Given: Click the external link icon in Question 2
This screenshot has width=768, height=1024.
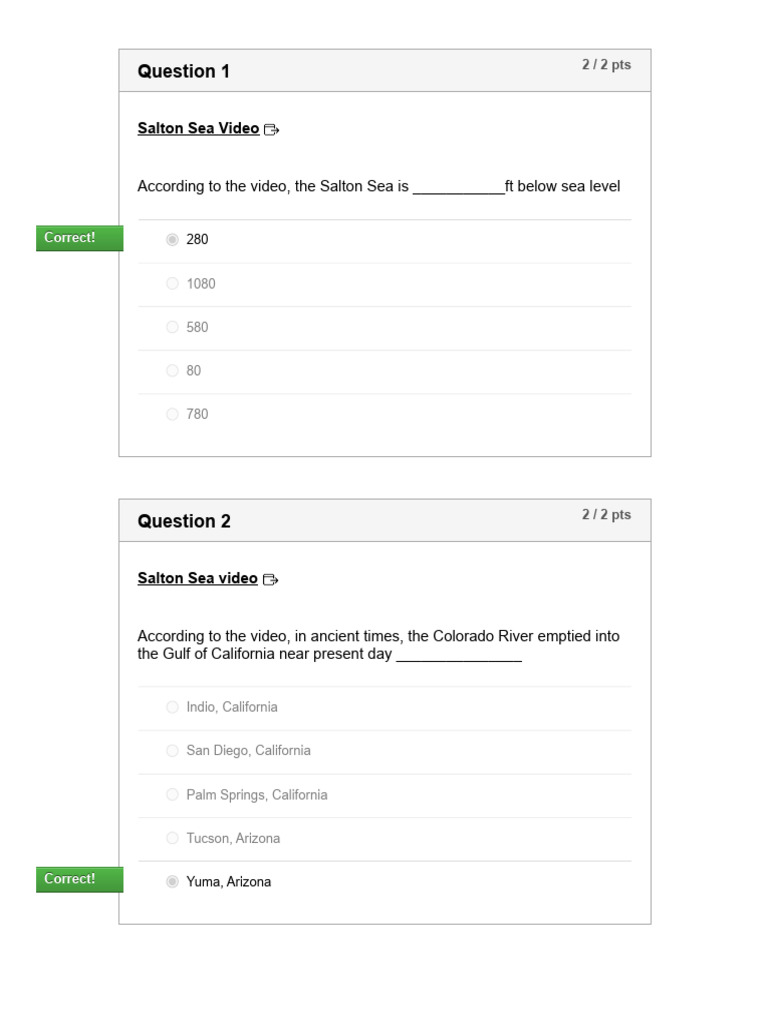Looking at the screenshot, I should (x=270, y=579).
